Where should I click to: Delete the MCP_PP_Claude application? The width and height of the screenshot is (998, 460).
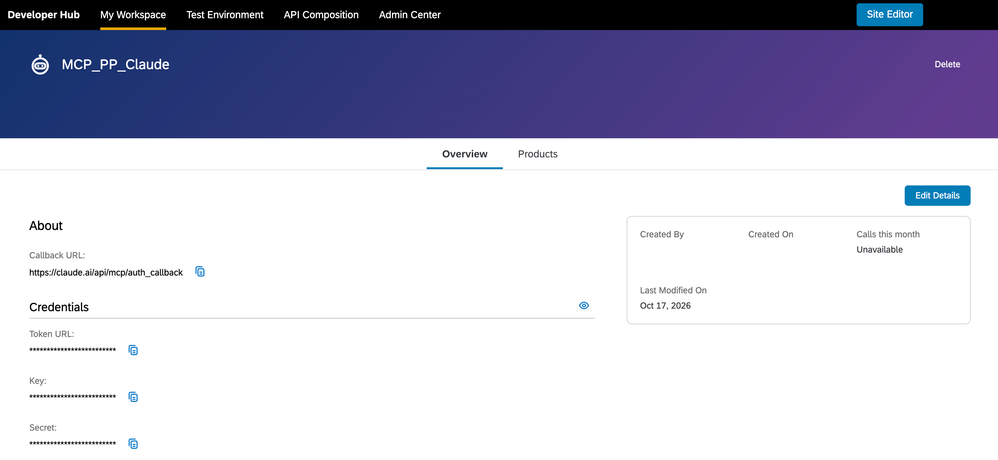947,64
